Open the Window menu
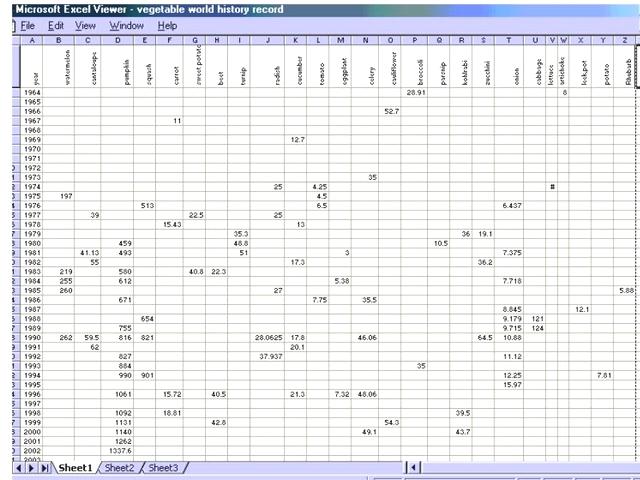 (126, 25)
